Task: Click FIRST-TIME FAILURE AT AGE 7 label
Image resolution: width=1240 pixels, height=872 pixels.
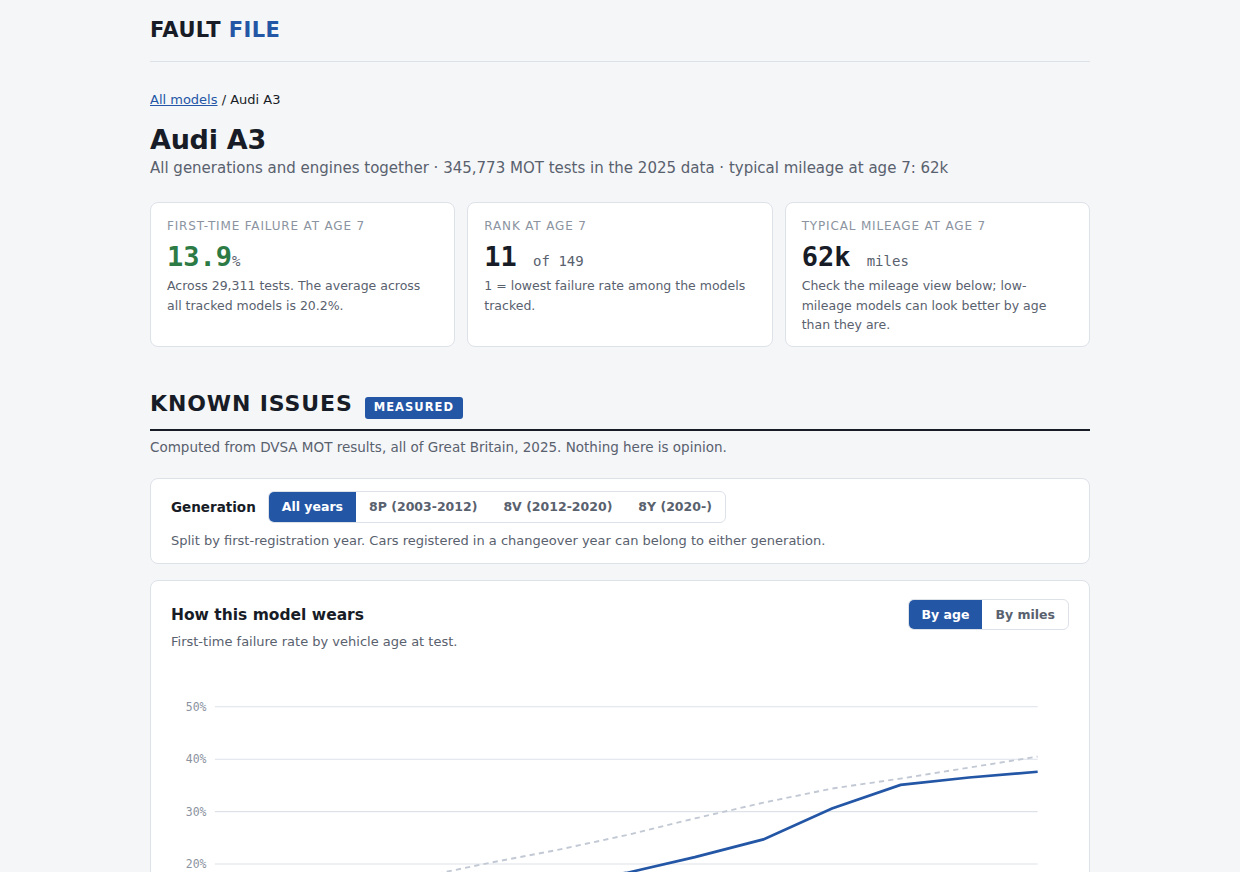Action: click(x=266, y=226)
